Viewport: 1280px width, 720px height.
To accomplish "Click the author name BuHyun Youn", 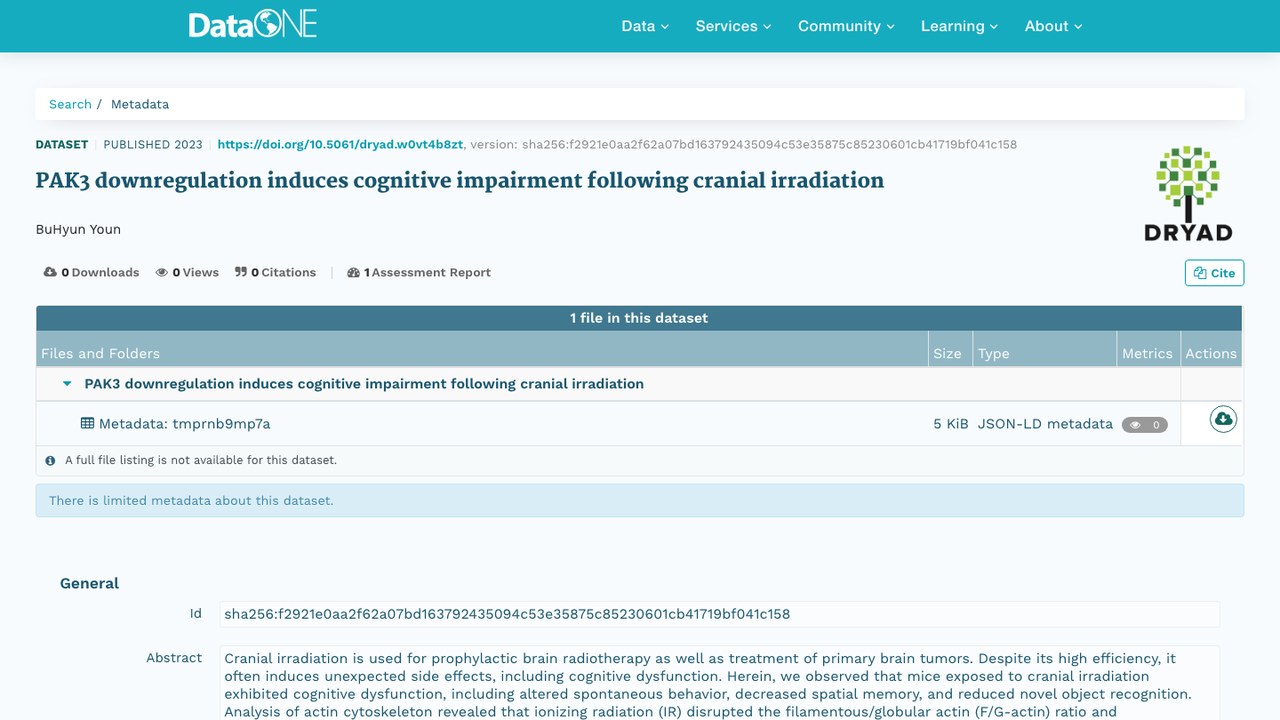I will click(x=78, y=229).
